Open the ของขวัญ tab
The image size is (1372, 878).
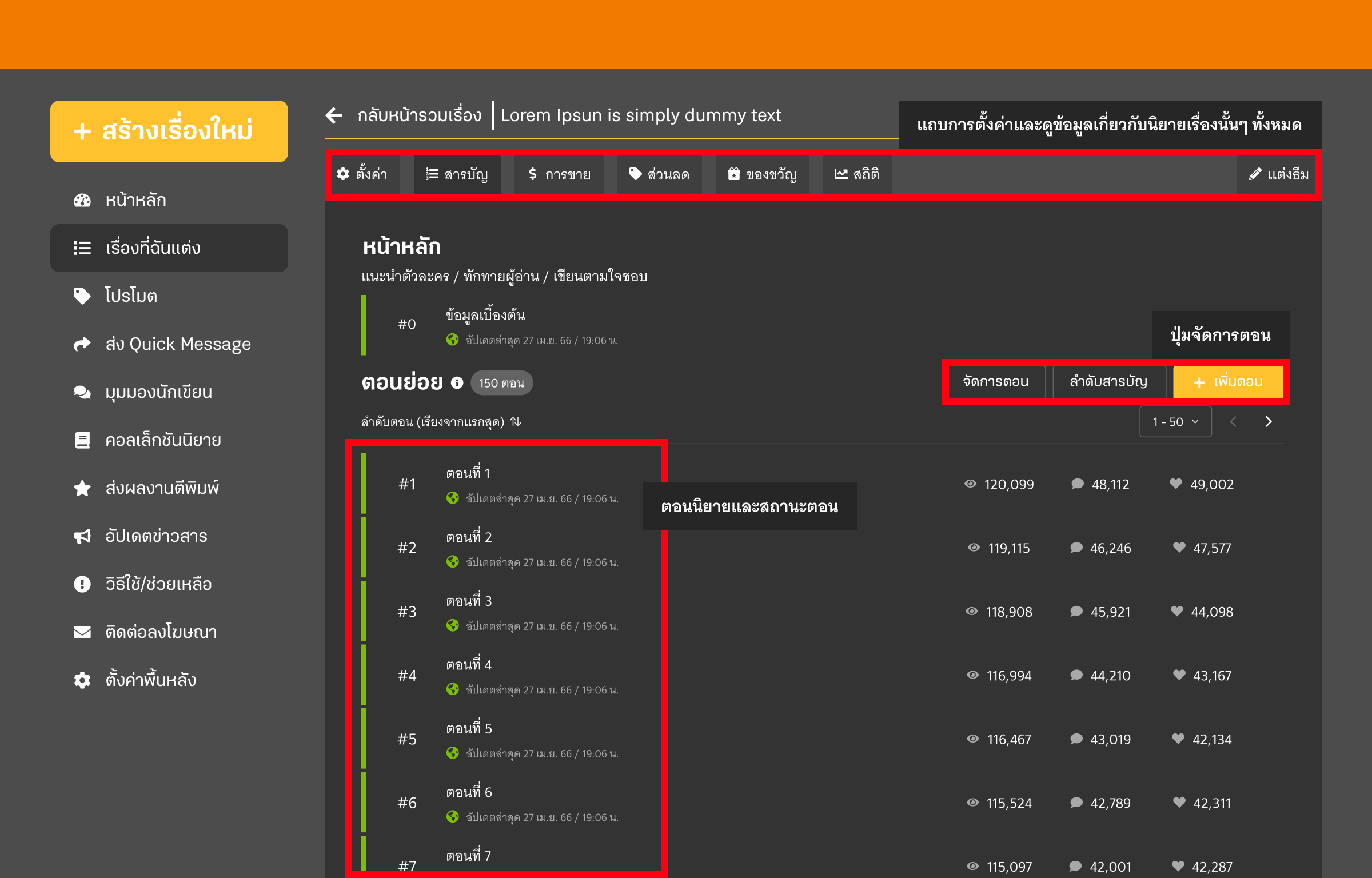click(x=762, y=174)
